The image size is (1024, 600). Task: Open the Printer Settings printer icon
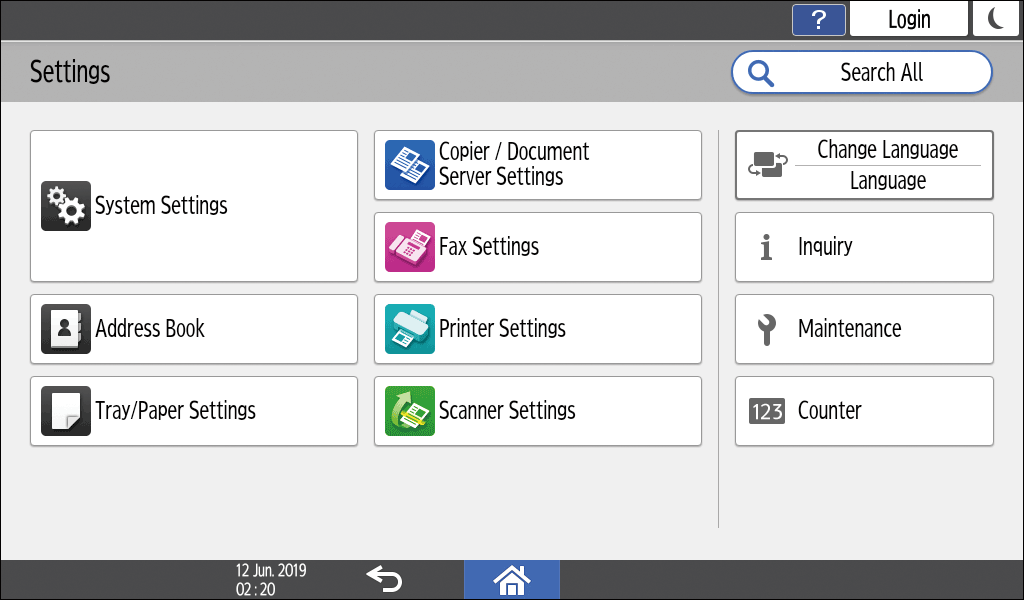click(x=410, y=329)
